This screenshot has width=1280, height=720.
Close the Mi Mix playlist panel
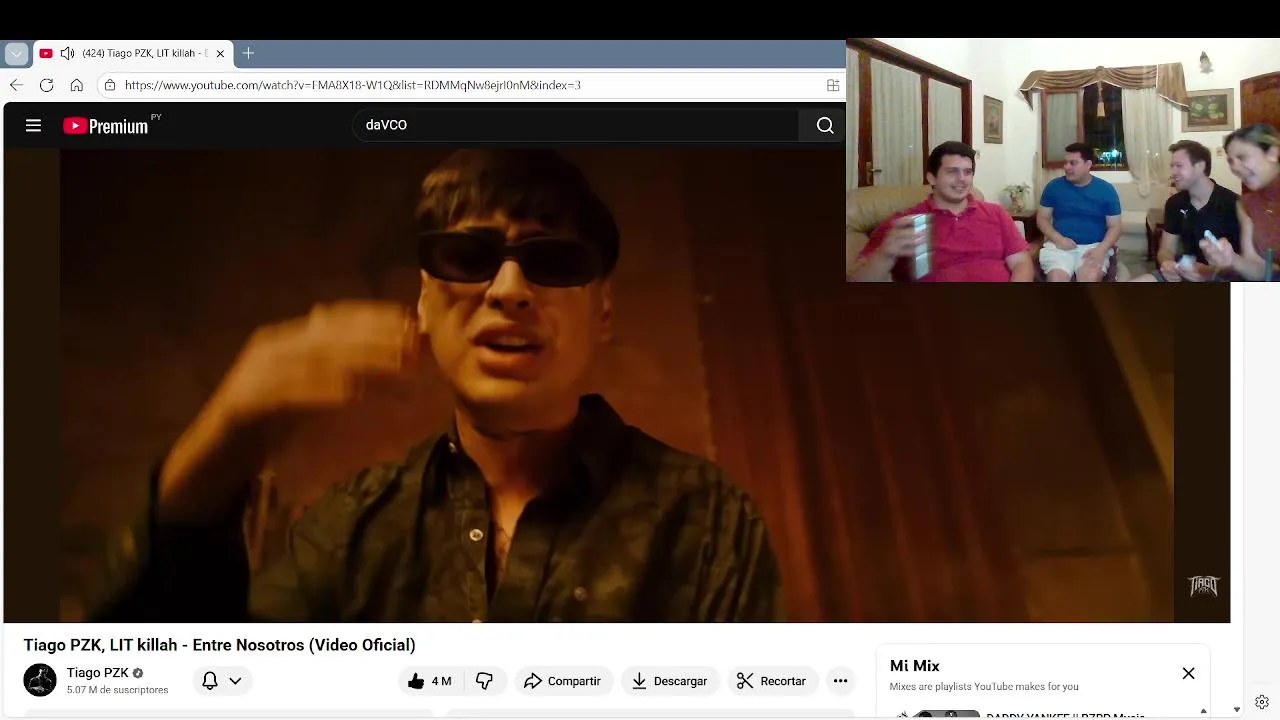[1188, 673]
